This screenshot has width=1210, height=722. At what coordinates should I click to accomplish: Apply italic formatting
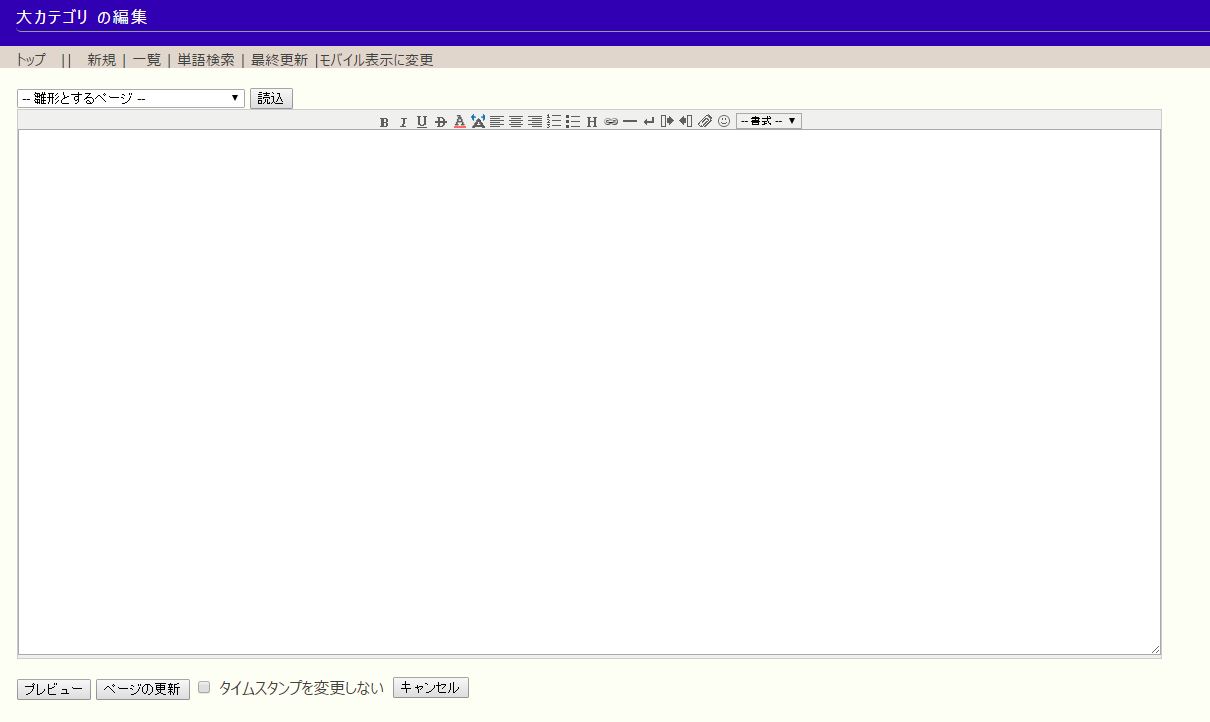403,122
